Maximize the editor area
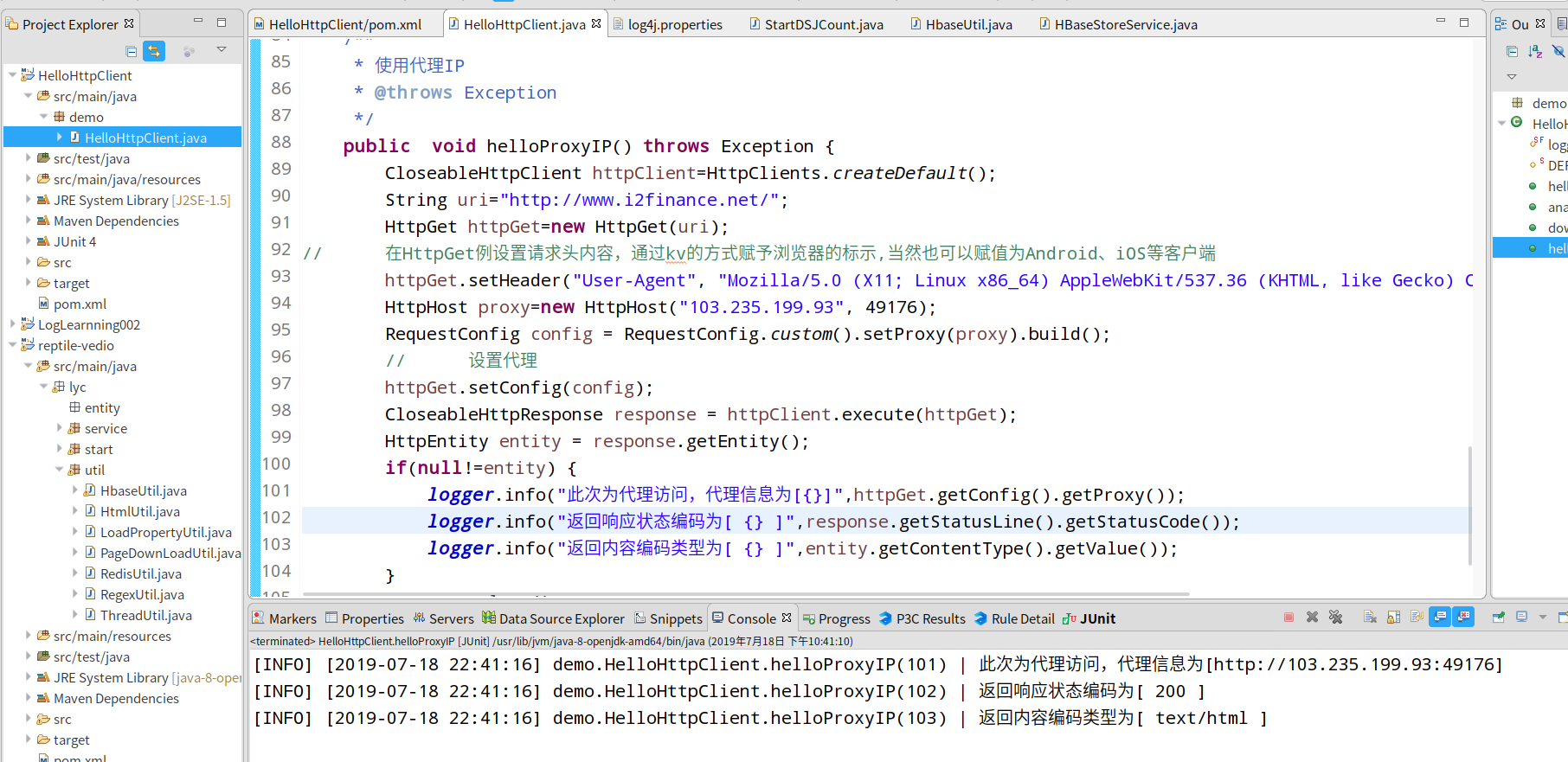 click(1464, 22)
